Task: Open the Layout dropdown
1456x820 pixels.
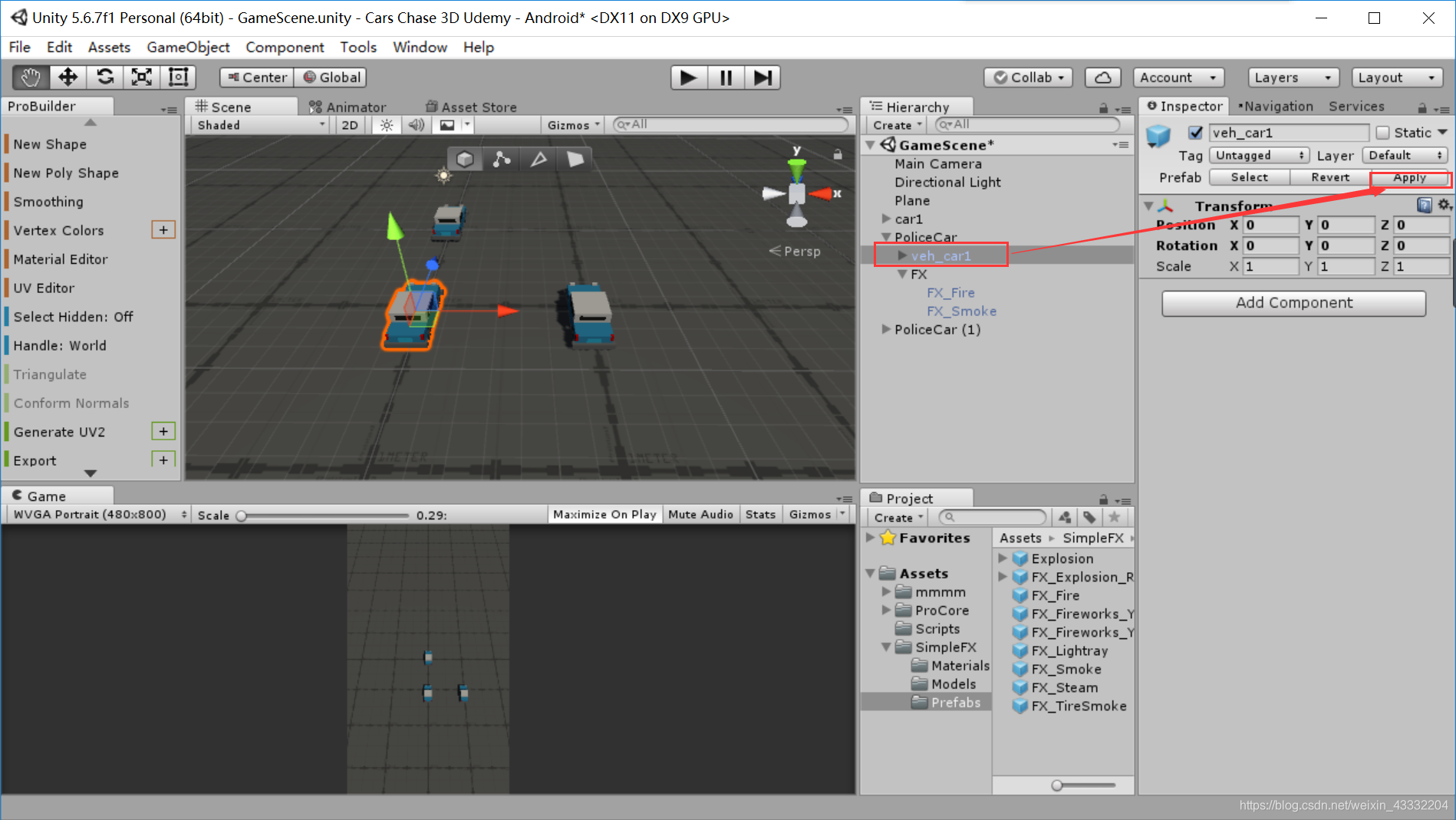Action: pos(1396,77)
